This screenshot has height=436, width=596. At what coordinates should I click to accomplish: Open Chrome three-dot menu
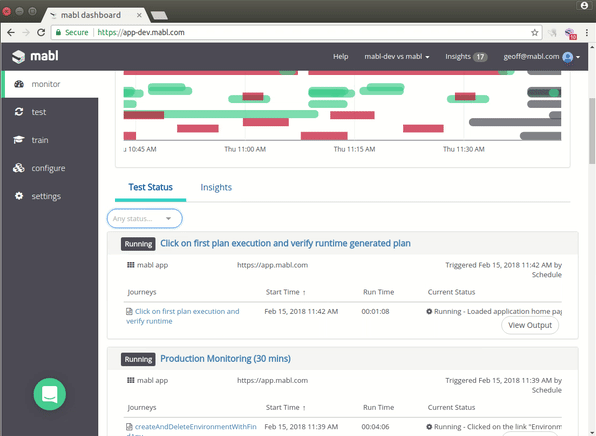pos(587,33)
